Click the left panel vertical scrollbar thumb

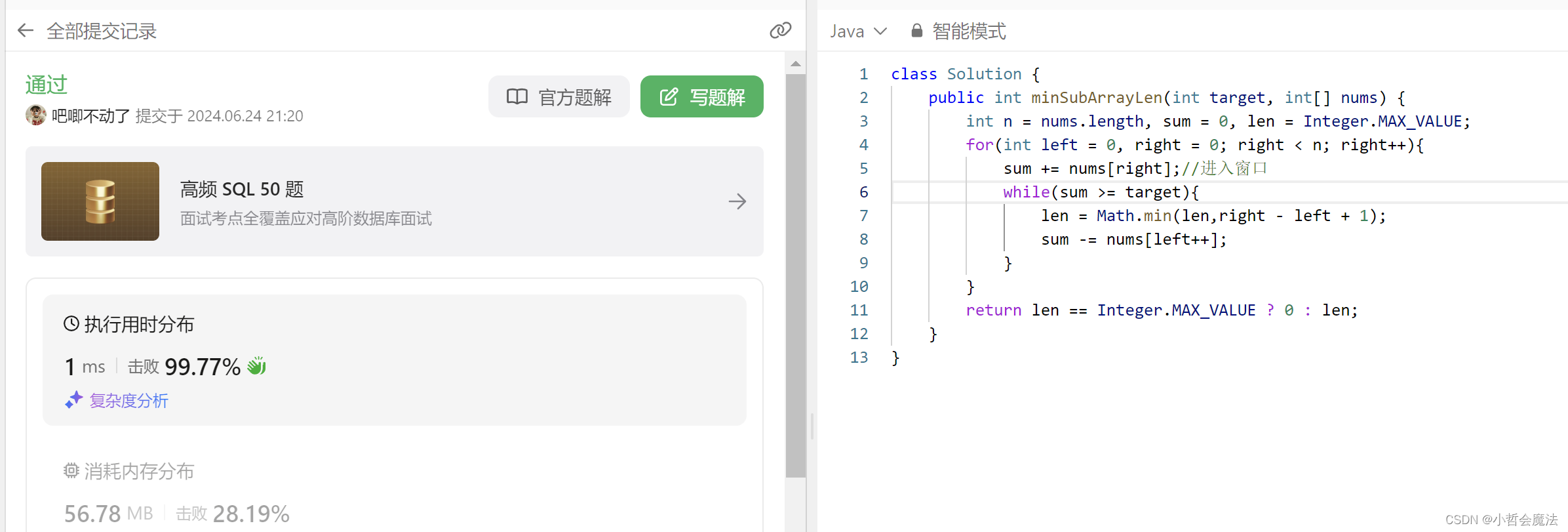click(796, 276)
